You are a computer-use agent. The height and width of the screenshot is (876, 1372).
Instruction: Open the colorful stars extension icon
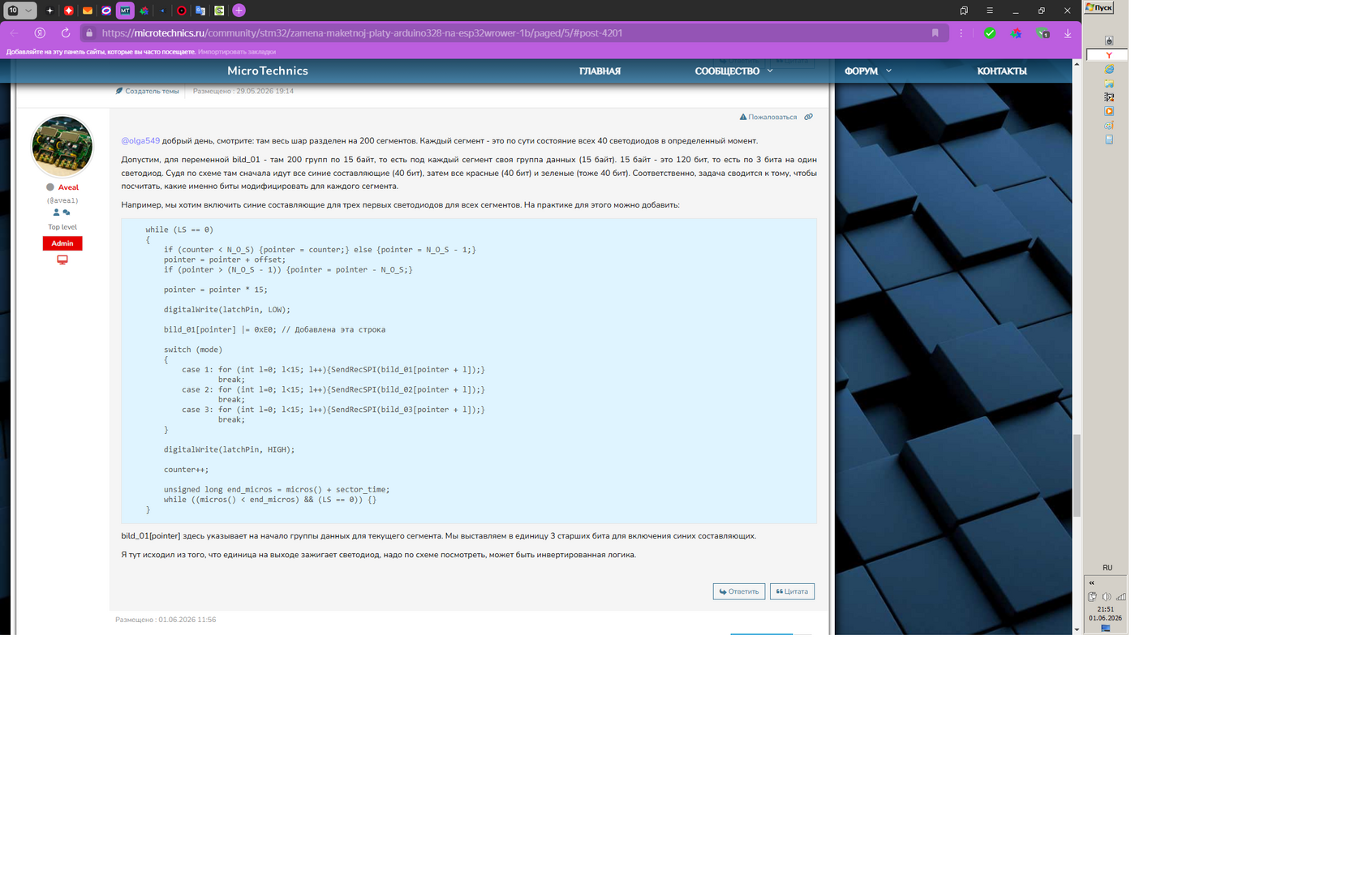point(1016,33)
